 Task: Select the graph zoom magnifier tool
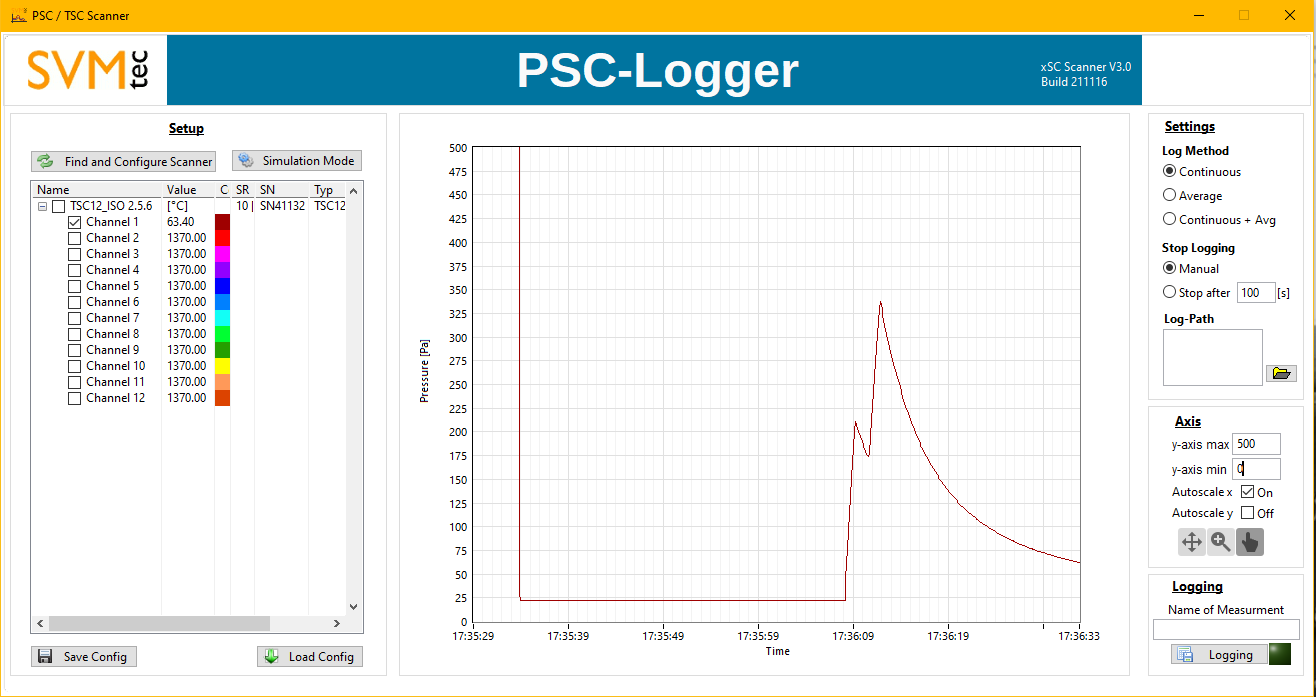point(1221,542)
